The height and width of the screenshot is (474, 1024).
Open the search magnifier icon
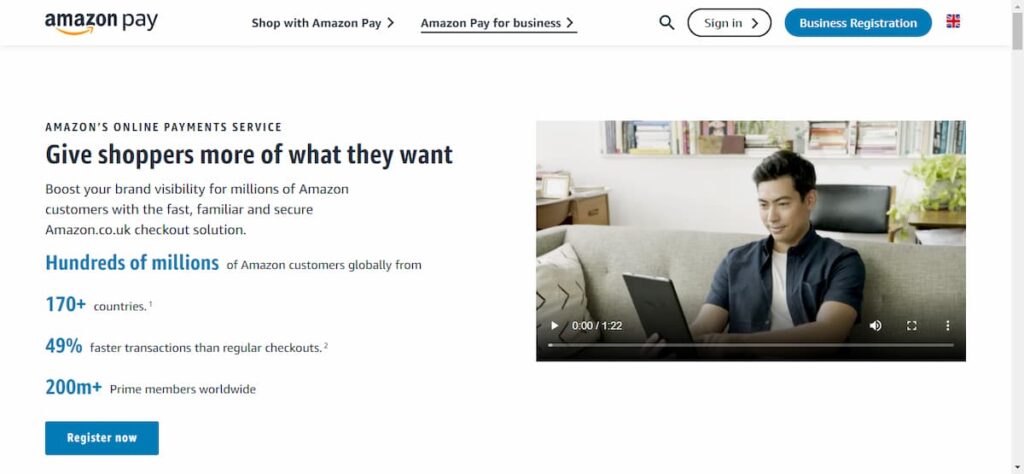point(666,23)
